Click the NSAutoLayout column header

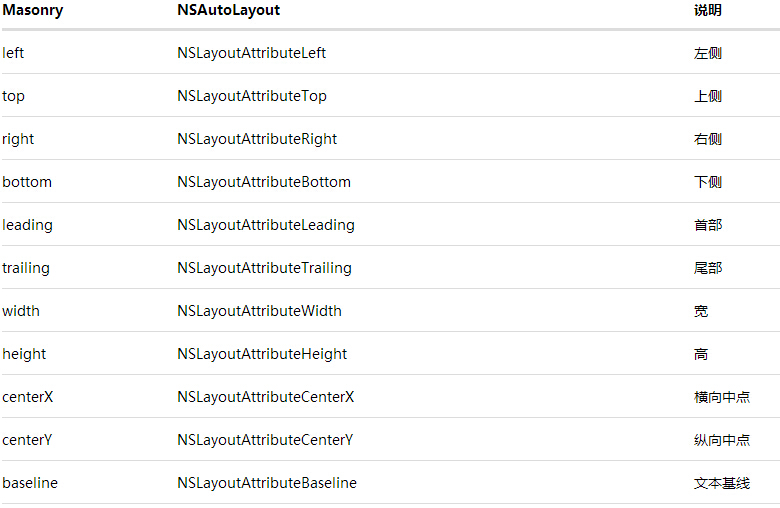pos(228,10)
